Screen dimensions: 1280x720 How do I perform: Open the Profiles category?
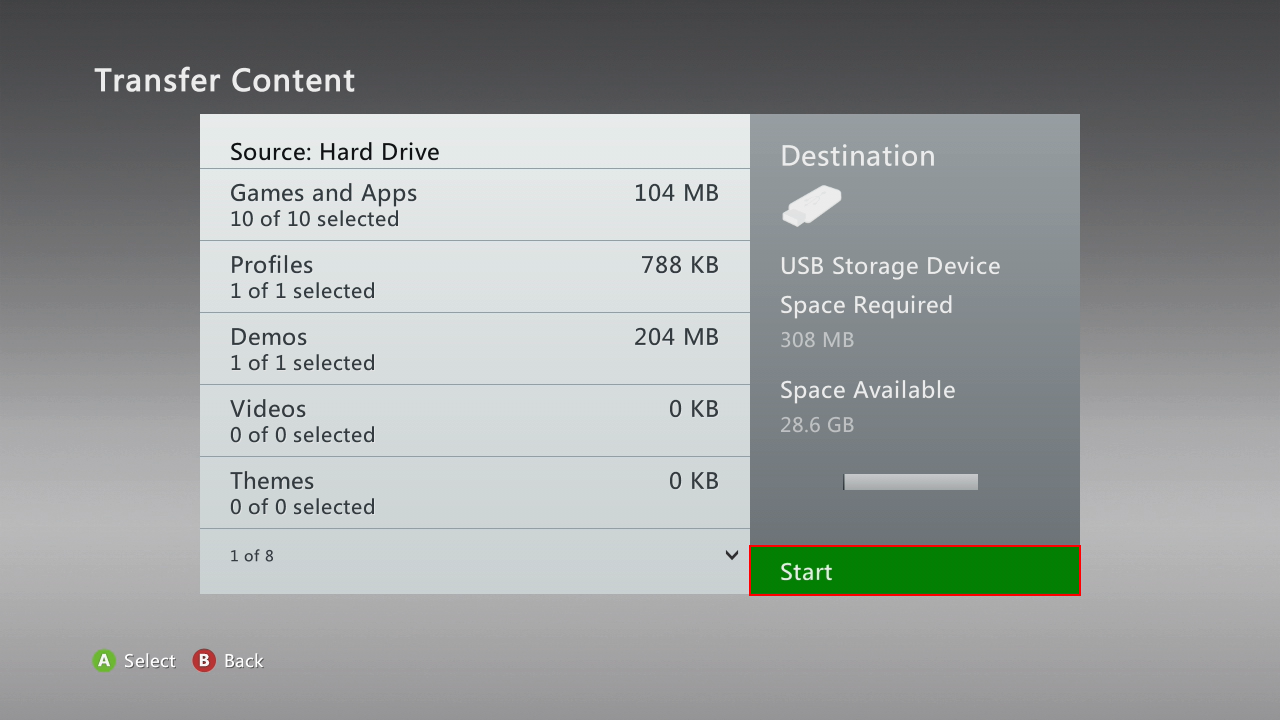(x=475, y=277)
